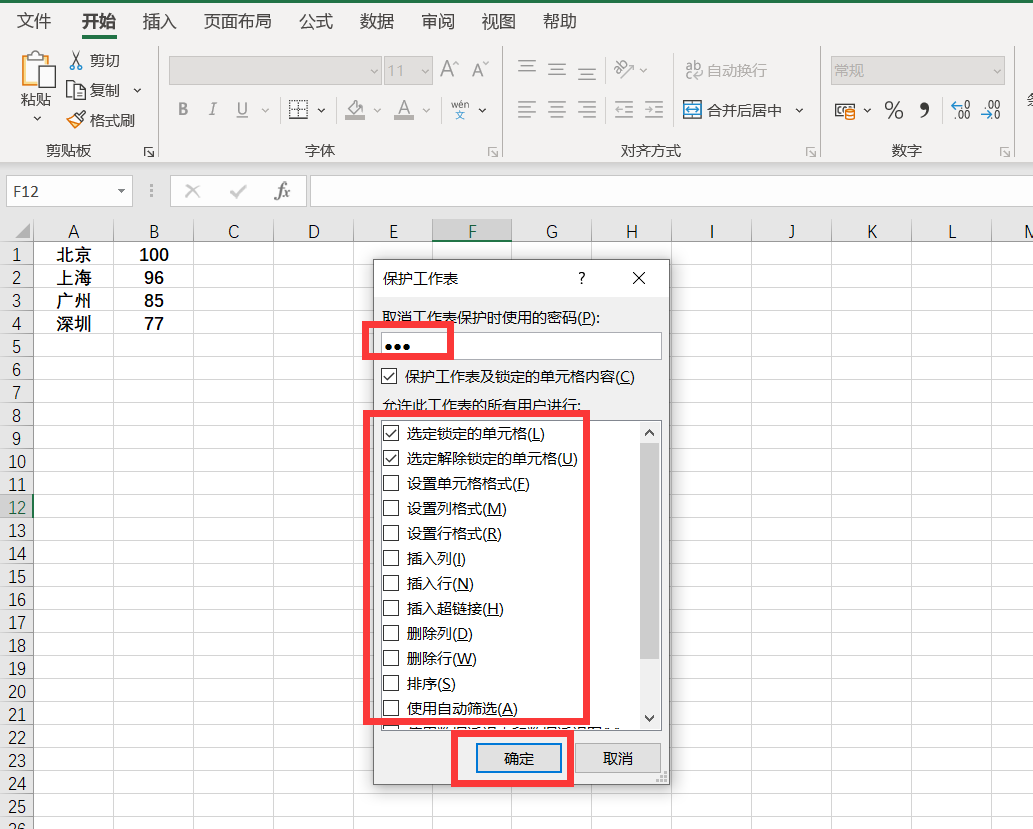1033x829 pixels.
Task: Open the font settings dialog launcher
Action: 493,152
